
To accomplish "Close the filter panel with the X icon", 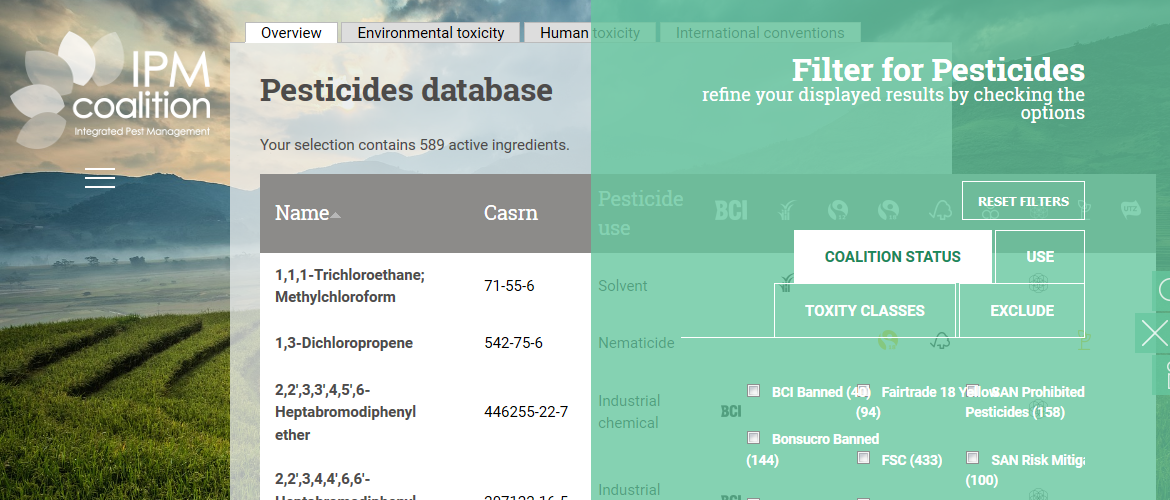I will (1154, 333).
